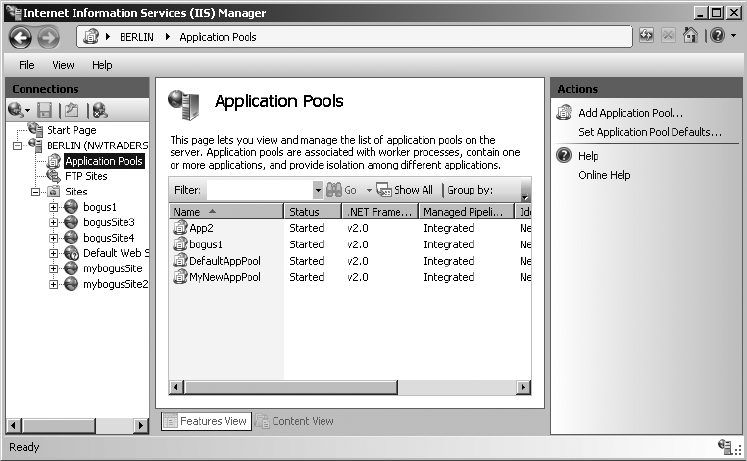
Task: Collapse the BERLIN server node
Action: (17, 146)
